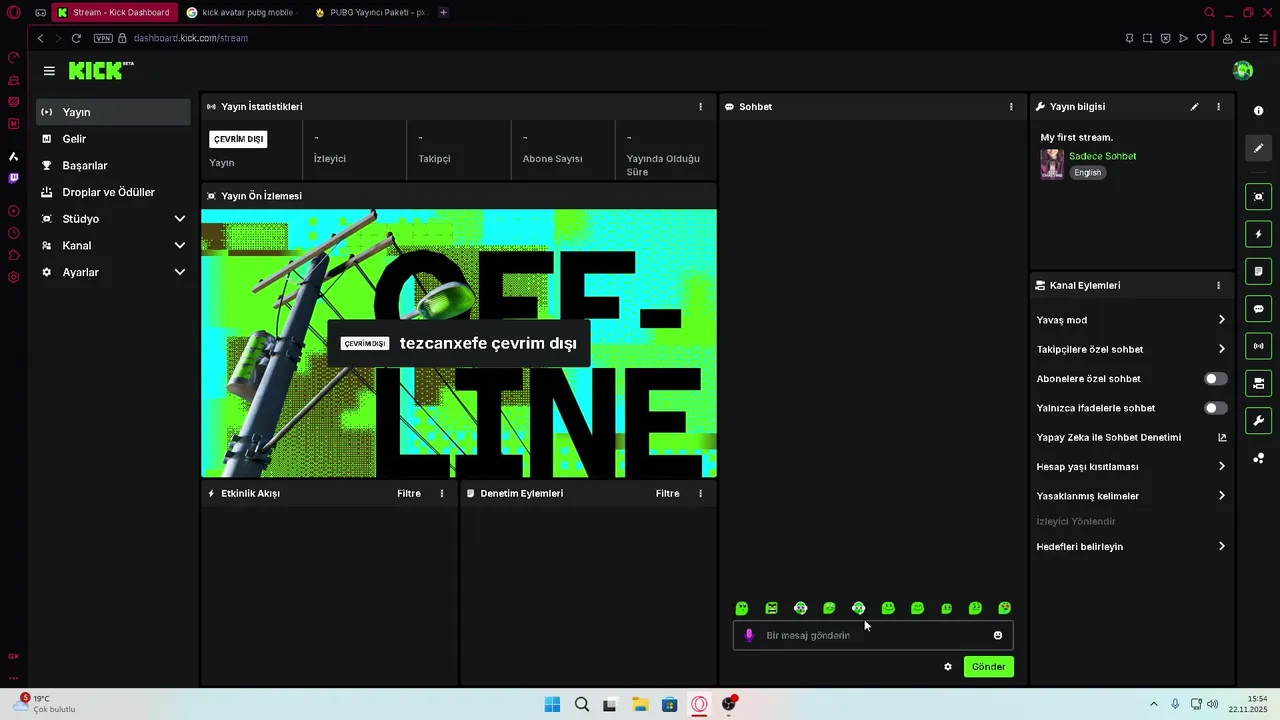This screenshot has width=1280, height=720.
Task: Click the pencil layout-edit icon in right sidebar
Action: [1258, 148]
